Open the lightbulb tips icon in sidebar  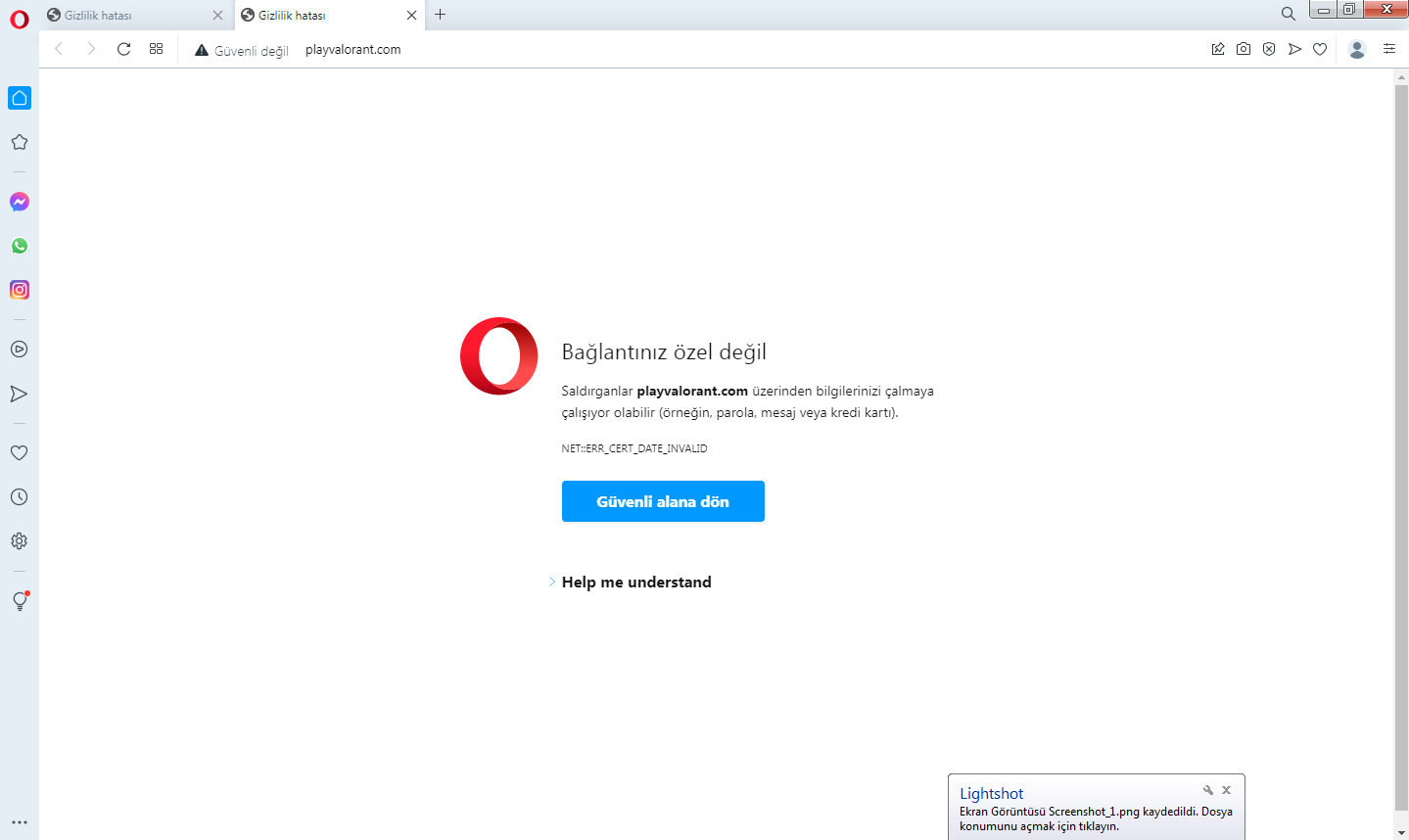click(x=20, y=601)
